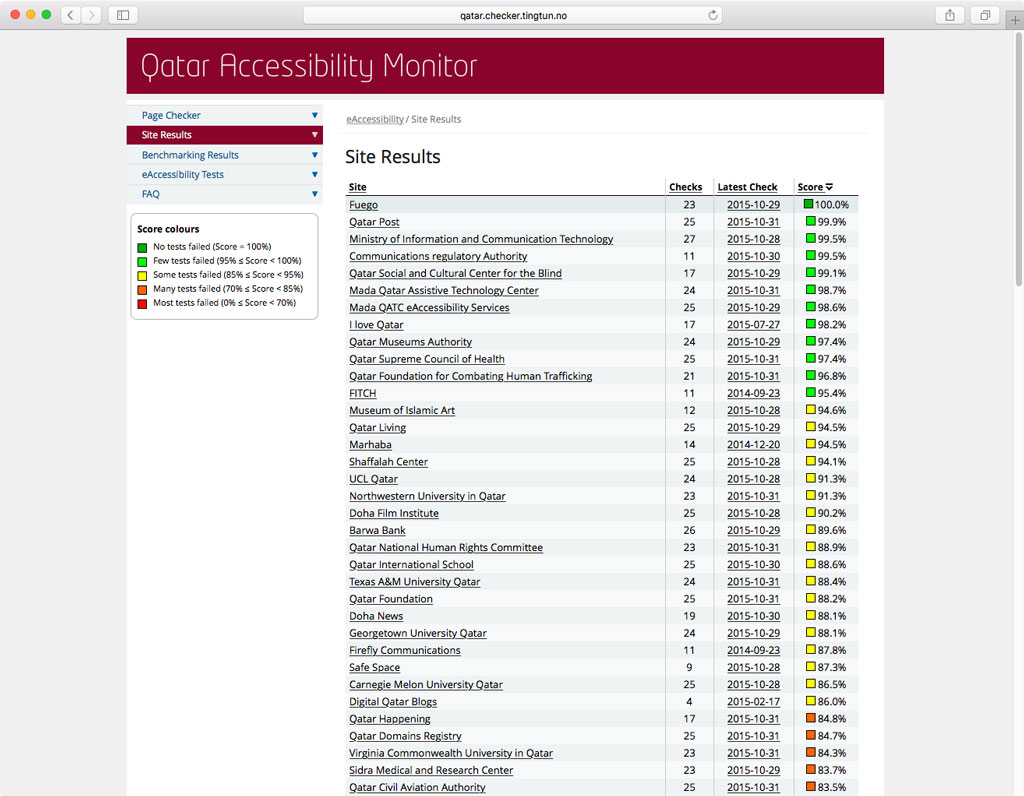Image resolution: width=1024 pixels, height=796 pixels.
Task: Open the Safe Space link
Action: pos(374,667)
